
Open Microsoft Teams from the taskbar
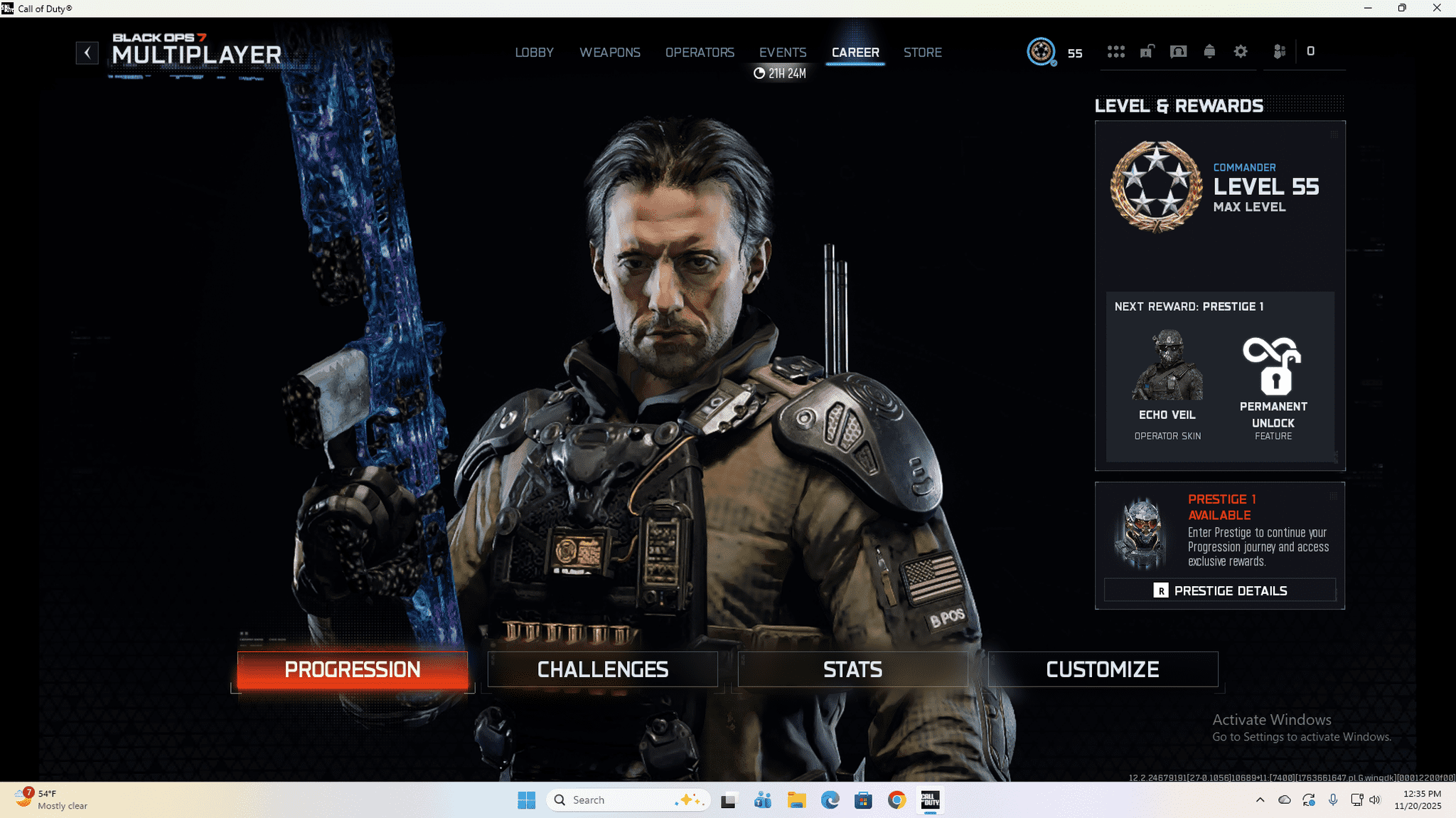tap(763, 801)
